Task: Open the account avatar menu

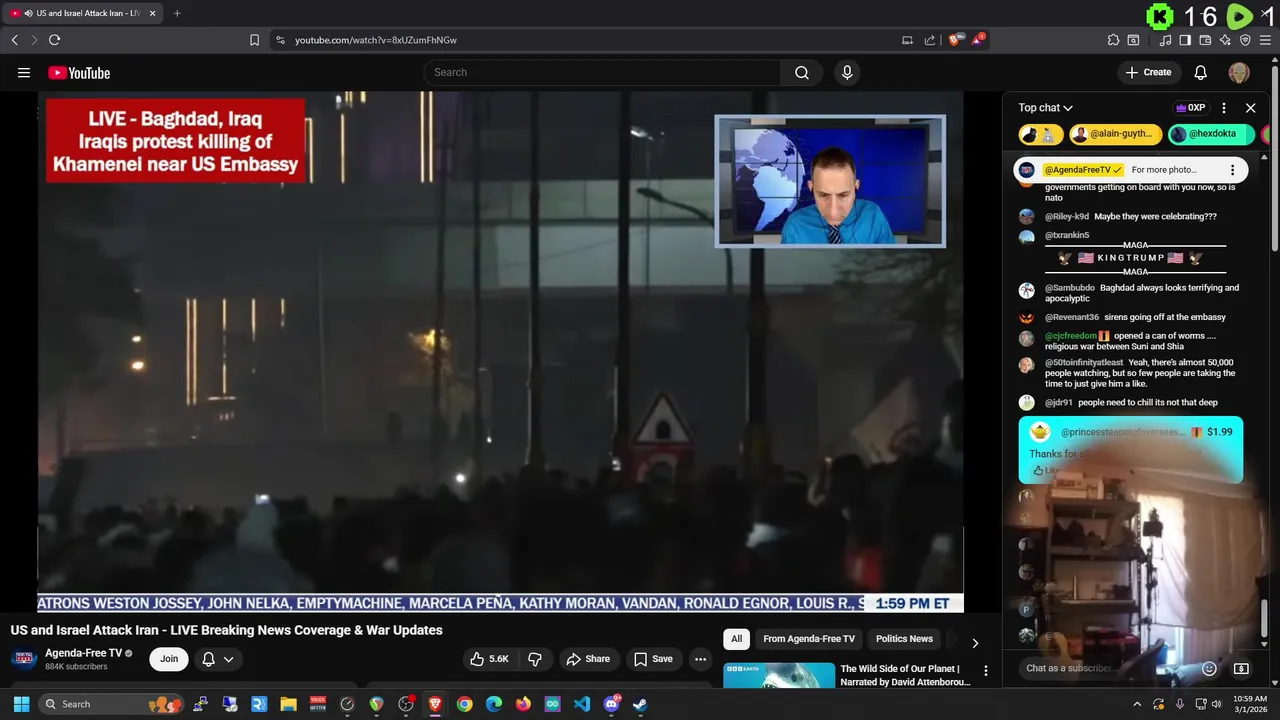Action: pos(1239,72)
